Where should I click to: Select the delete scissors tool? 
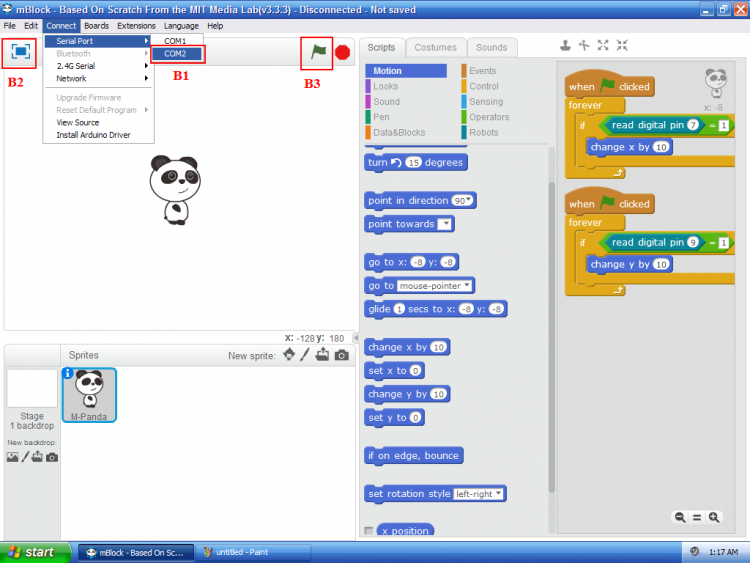click(x=584, y=45)
